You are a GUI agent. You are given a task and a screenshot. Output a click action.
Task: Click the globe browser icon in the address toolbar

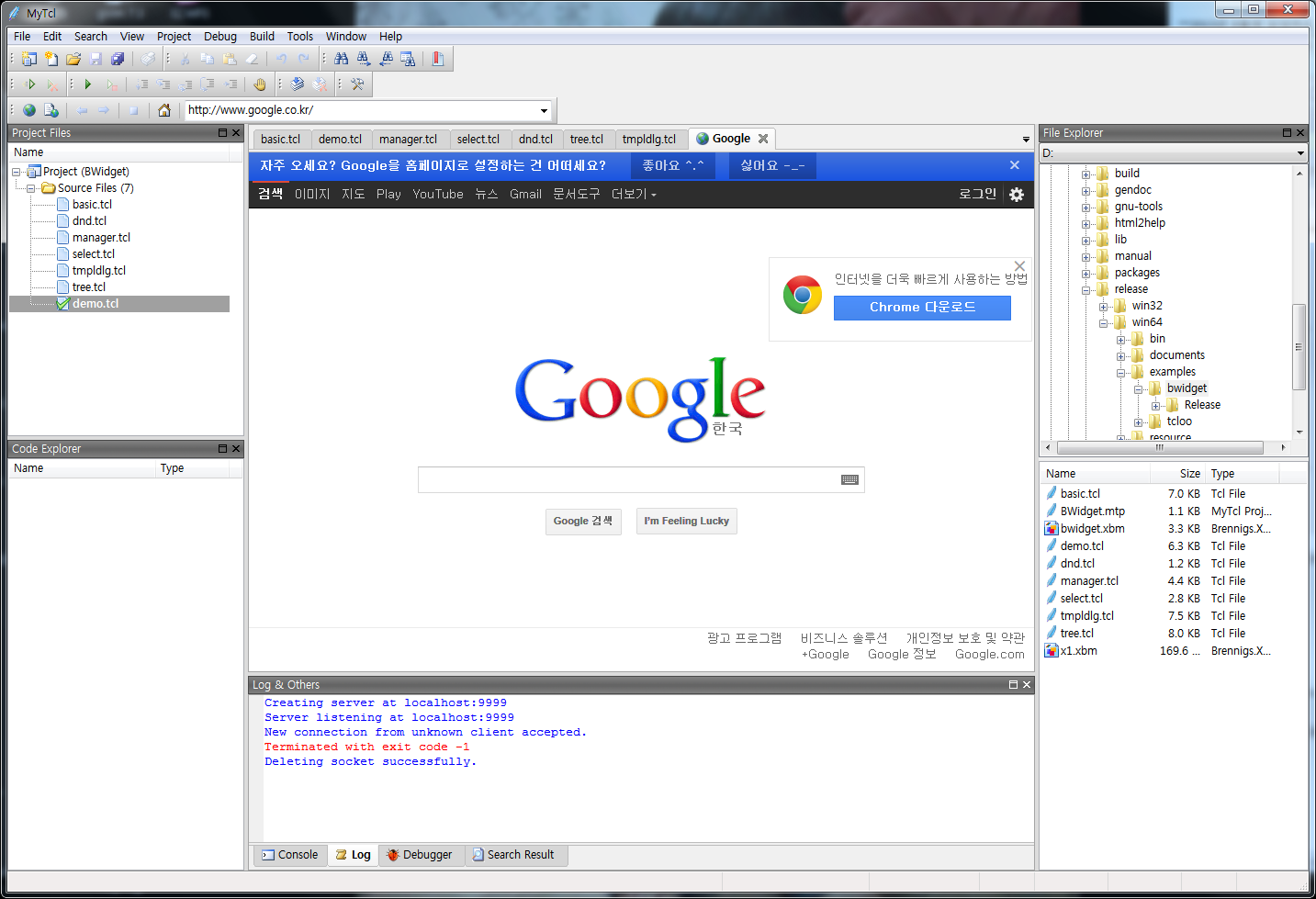coord(29,110)
